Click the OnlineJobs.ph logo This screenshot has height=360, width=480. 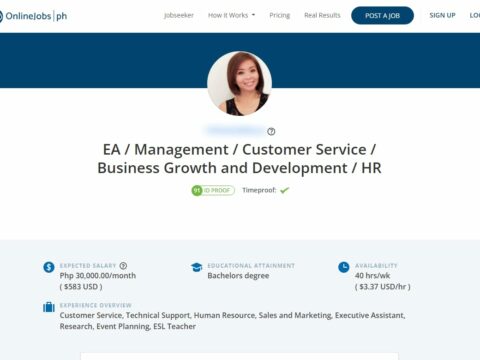coord(33,16)
